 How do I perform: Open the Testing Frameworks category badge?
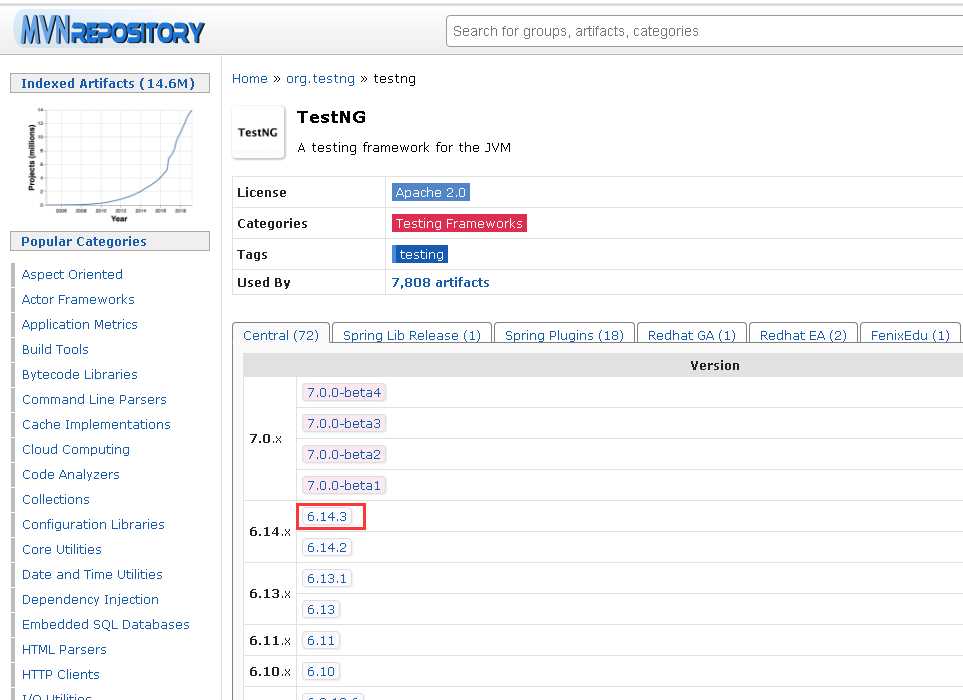tap(459, 224)
